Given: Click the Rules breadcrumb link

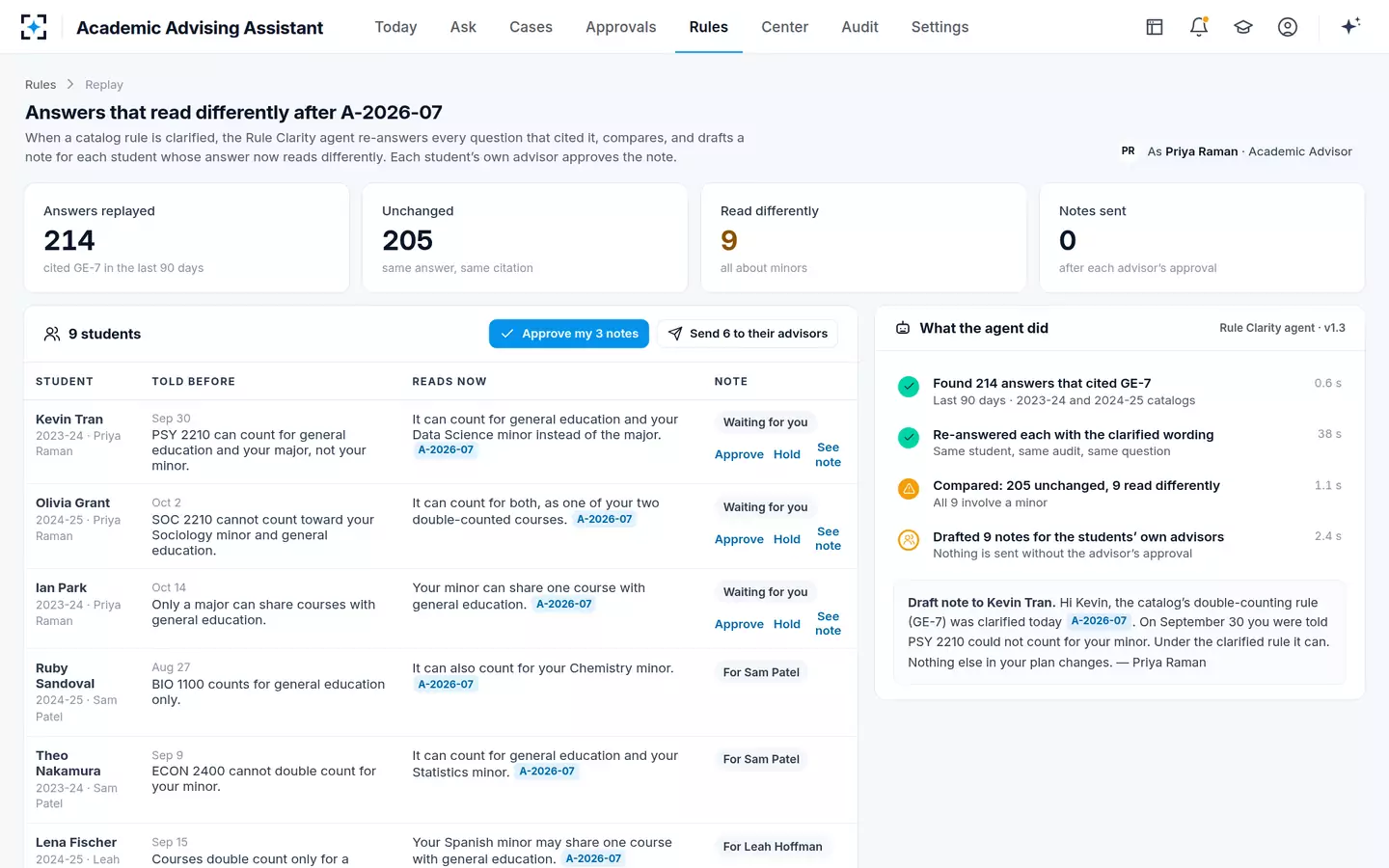Looking at the screenshot, I should click(41, 85).
